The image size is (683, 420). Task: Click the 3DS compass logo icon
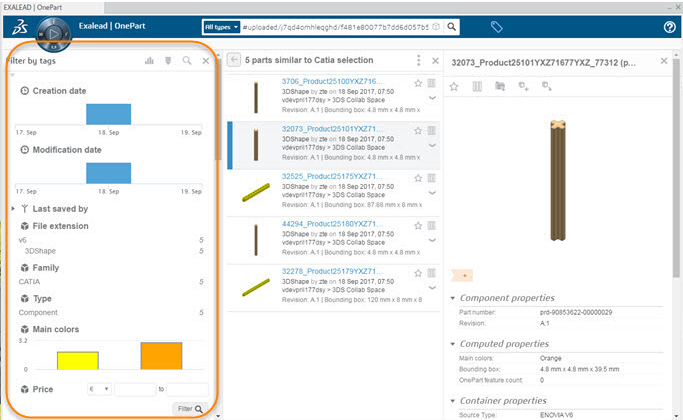coord(54,34)
